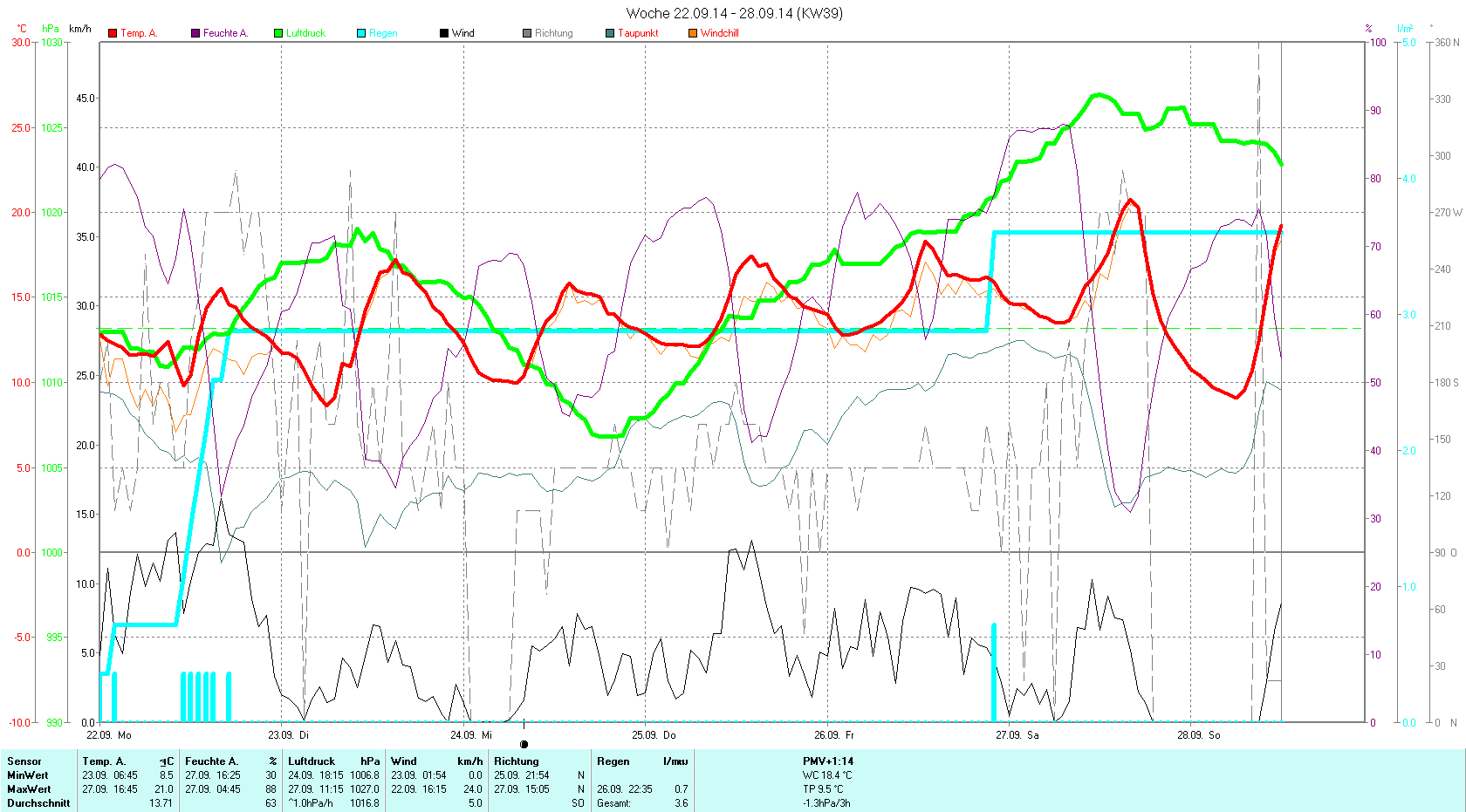
Task: Click the average temperature value "13.71"
Action: (161, 803)
